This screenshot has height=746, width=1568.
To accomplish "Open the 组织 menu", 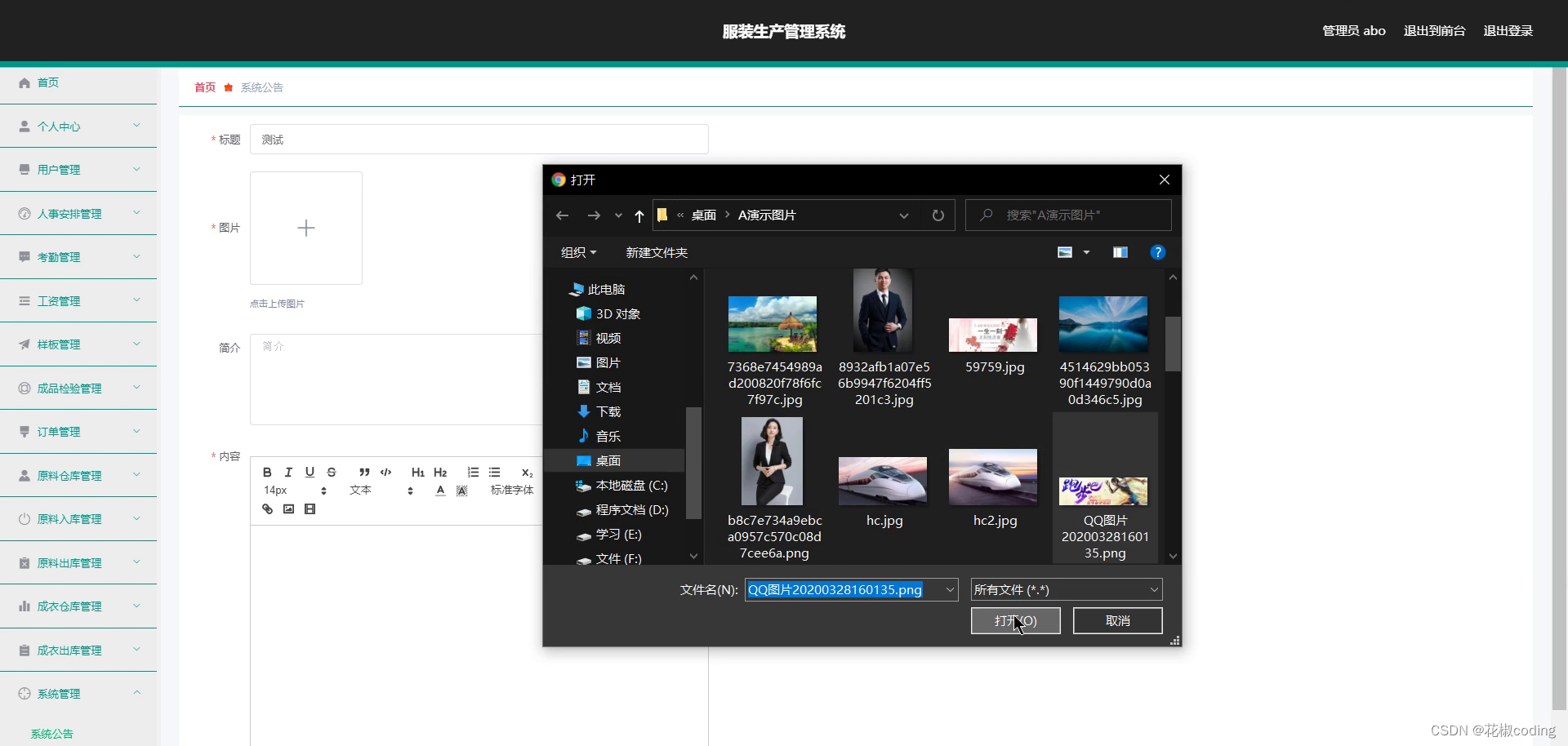I will (578, 253).
